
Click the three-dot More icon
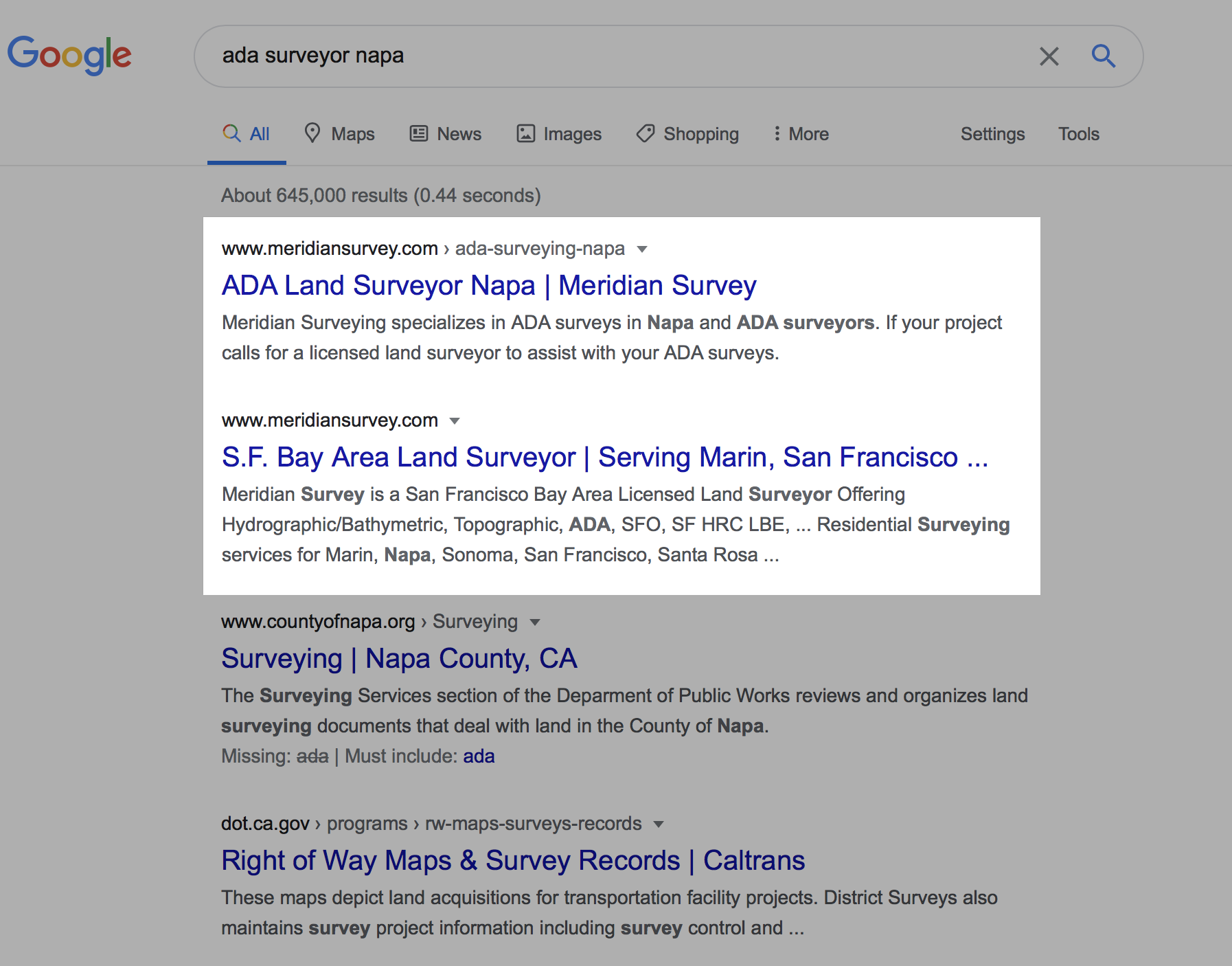[777, 133]
